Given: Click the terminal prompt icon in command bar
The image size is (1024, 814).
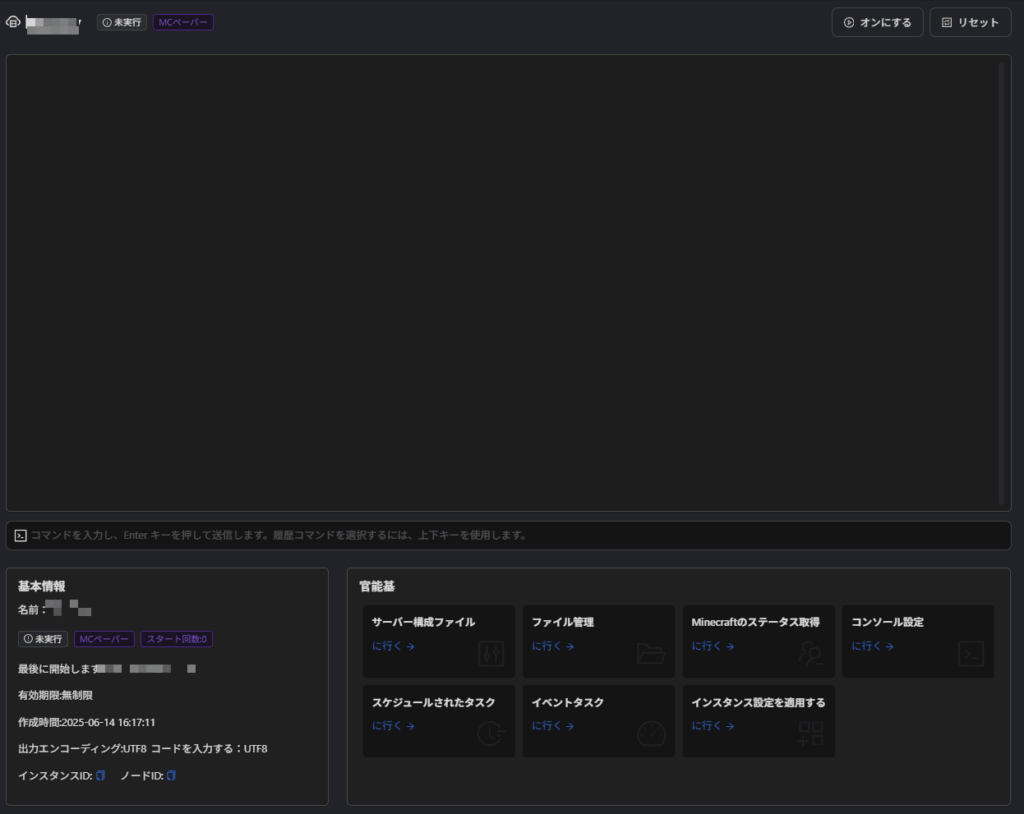Looking at the screenshot, I should point(20,536).
